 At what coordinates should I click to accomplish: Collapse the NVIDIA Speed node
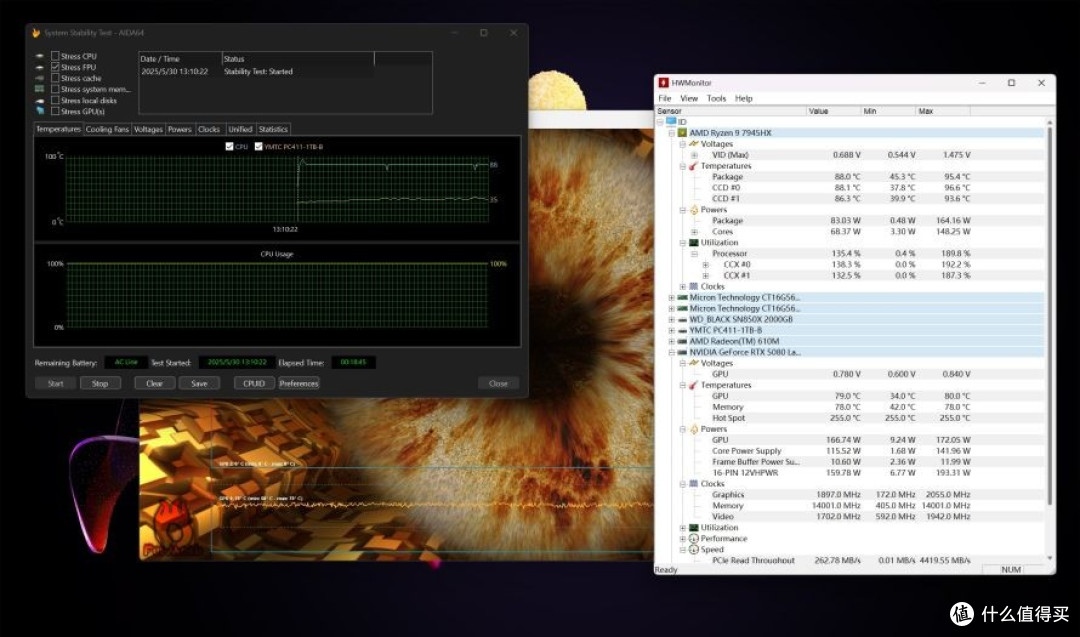click(x=683, y=550)
